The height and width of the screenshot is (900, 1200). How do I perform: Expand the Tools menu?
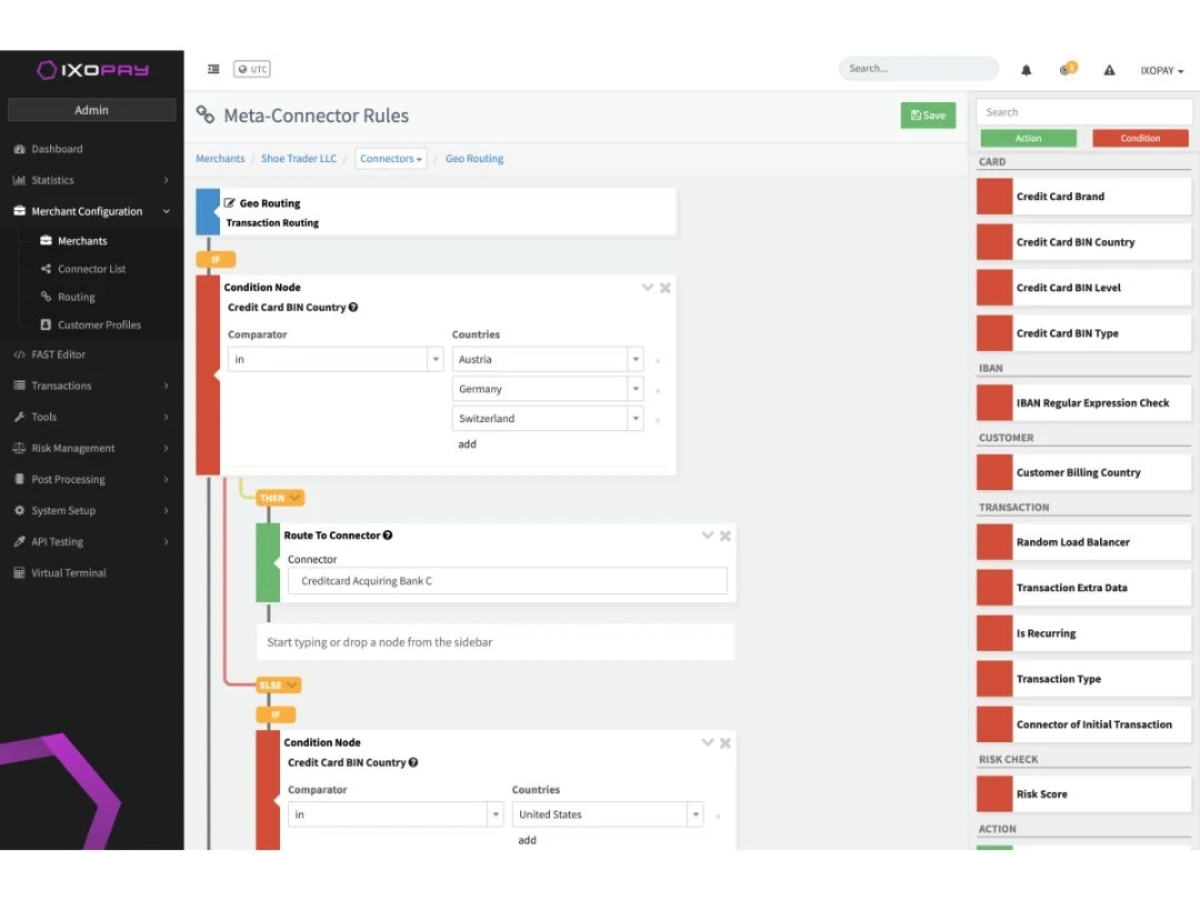92,417
